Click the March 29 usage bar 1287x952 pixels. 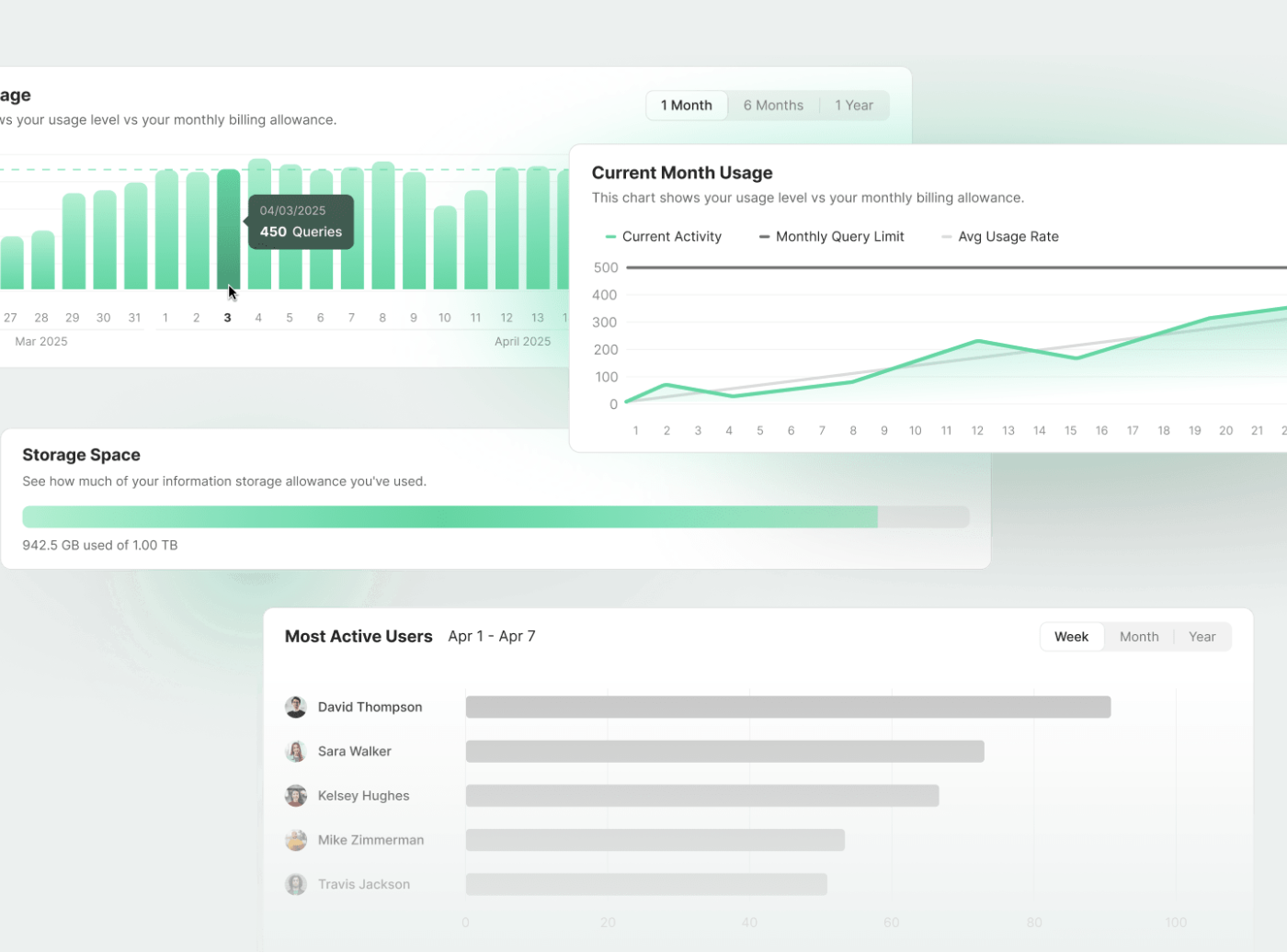click(x=74, y=242)
